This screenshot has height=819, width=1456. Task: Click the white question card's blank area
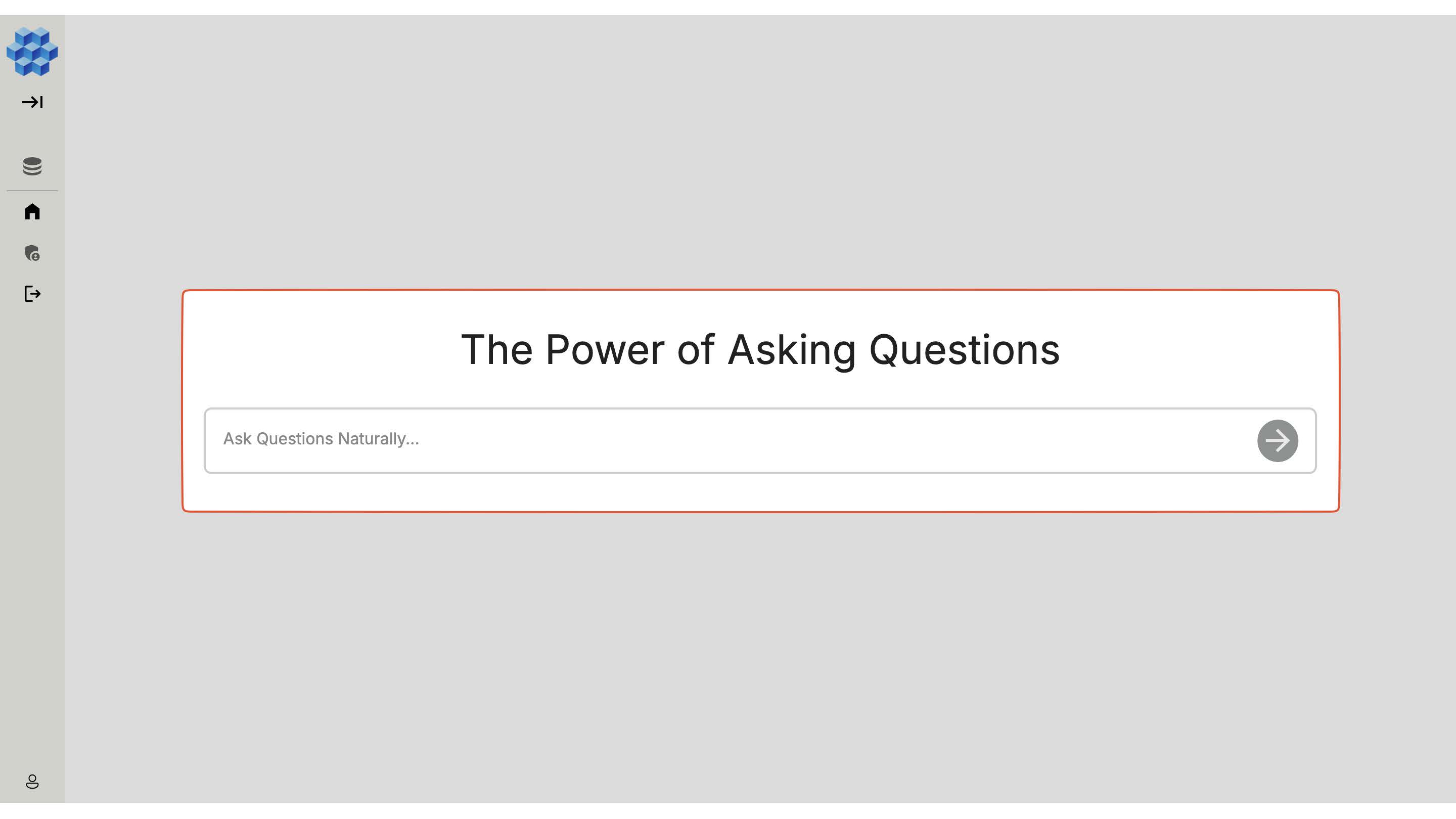click(x=760, y=492)
